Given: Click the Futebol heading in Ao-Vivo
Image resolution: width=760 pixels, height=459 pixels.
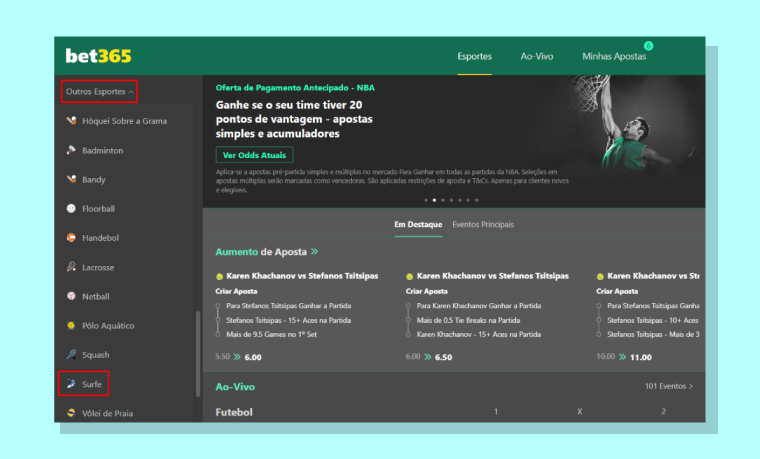Looking at the screenshot, I should [234, 412].
